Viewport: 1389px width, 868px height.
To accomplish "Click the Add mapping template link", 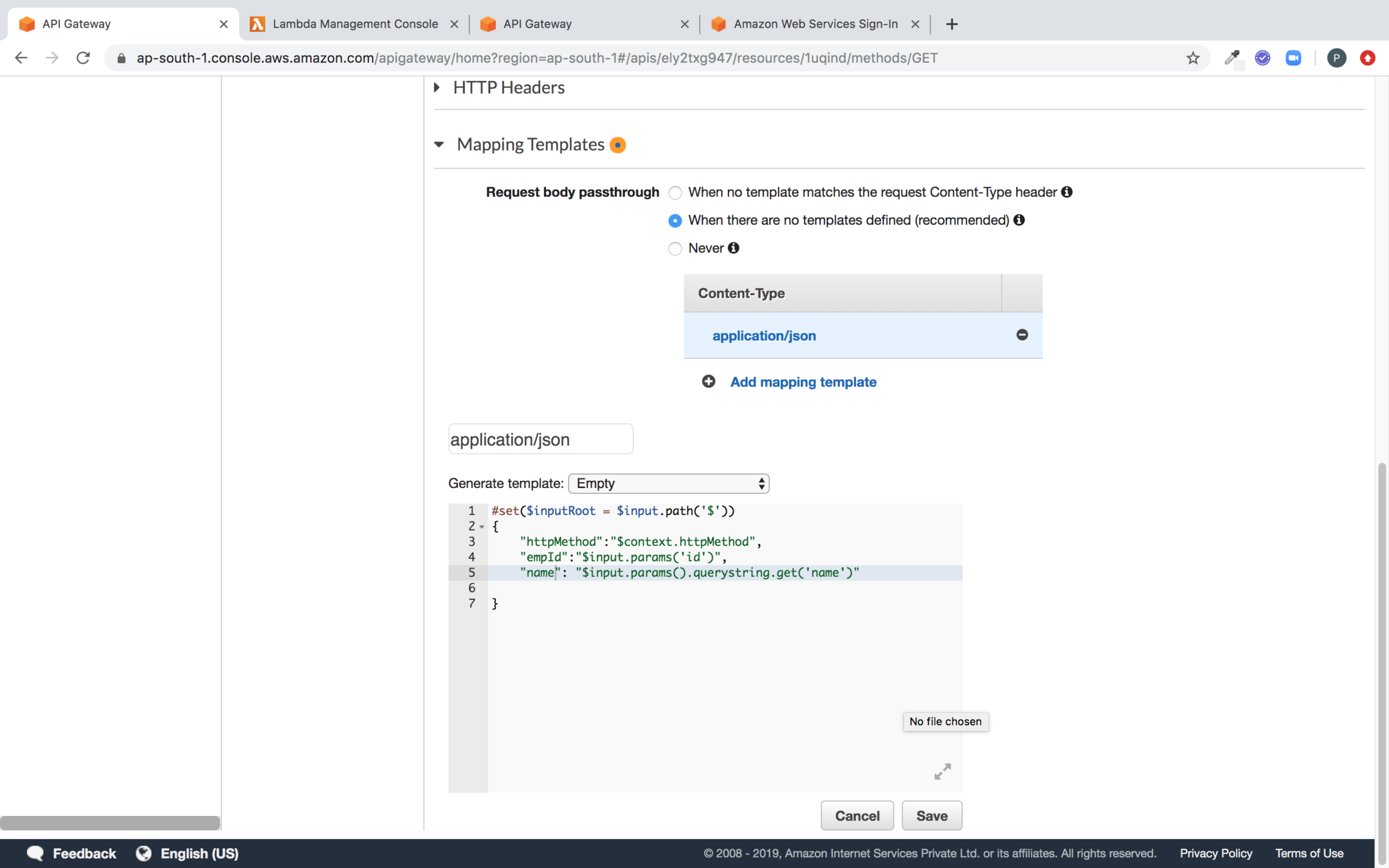I will point(803,382).
